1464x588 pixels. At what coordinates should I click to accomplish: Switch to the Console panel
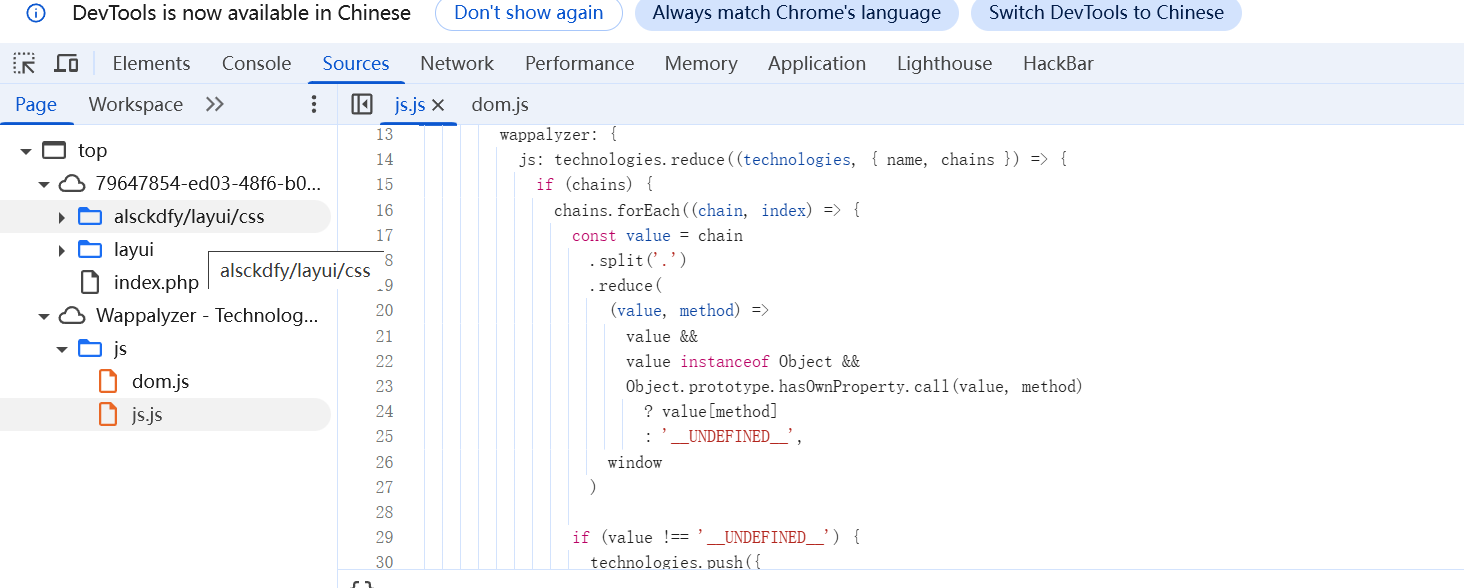[256, 64]
